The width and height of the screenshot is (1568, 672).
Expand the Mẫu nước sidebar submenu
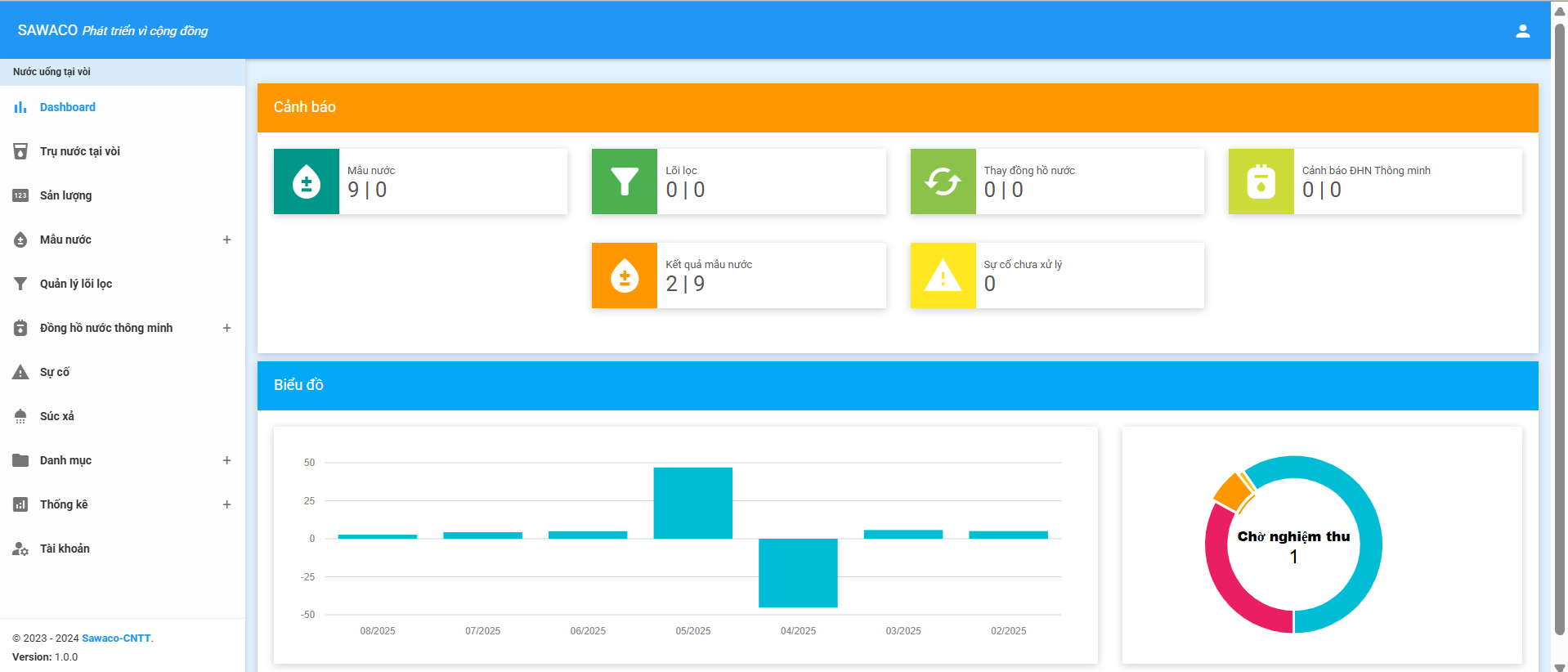tap(226, 240)
